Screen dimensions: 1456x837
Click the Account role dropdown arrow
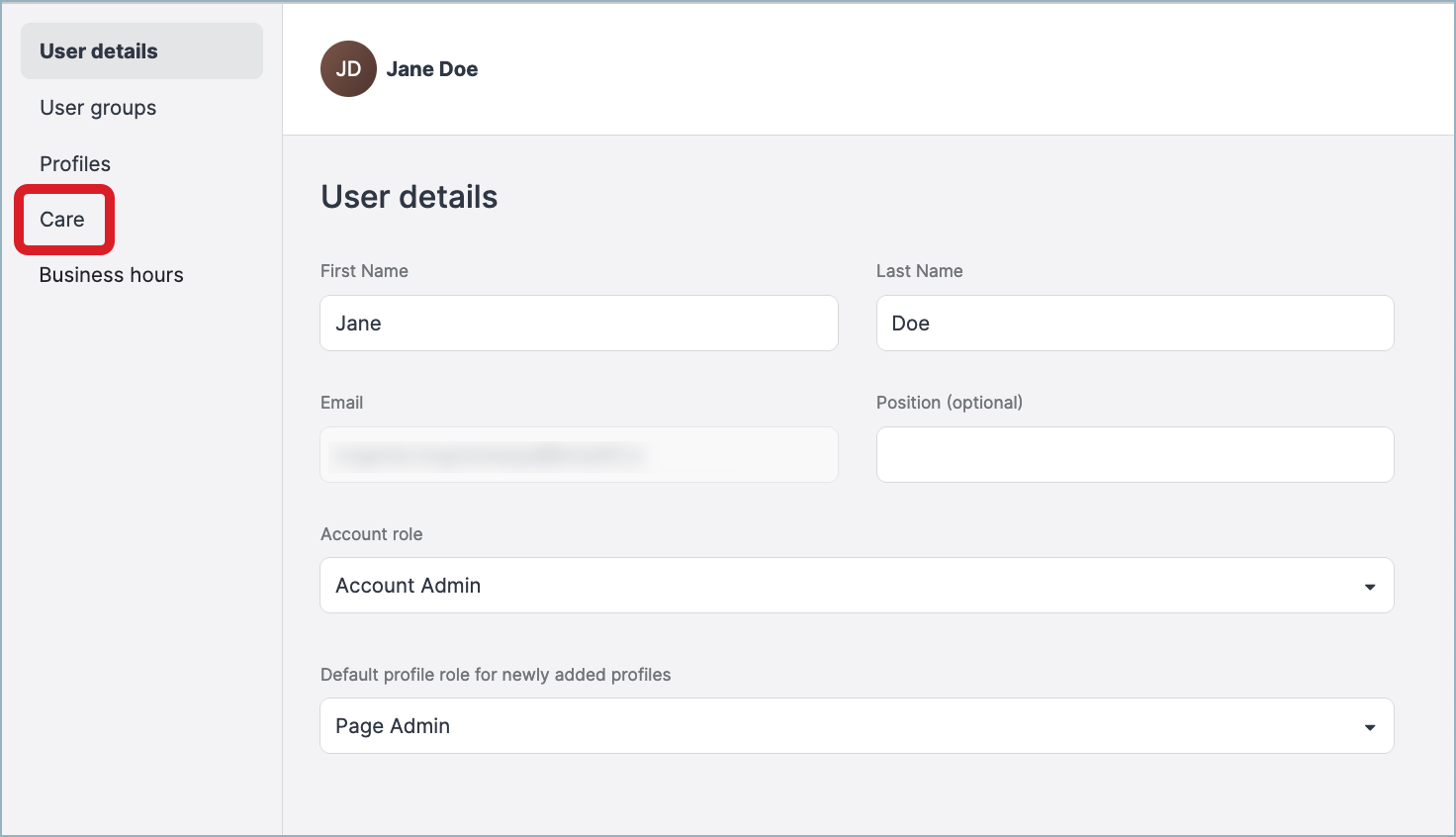[x=1370, y=585]
